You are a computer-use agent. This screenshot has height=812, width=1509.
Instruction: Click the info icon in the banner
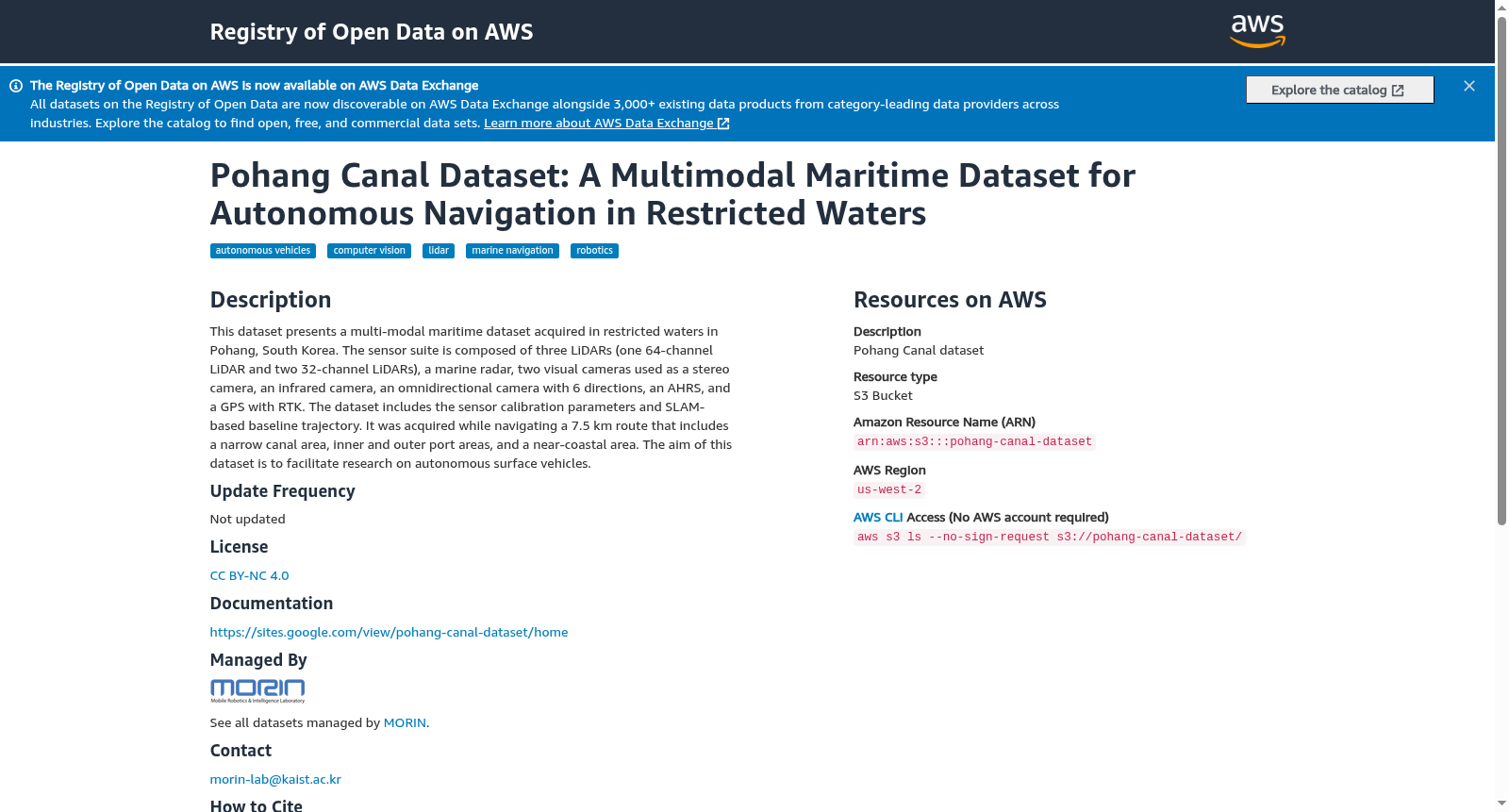pyautogui.click(x=16, y=86)
